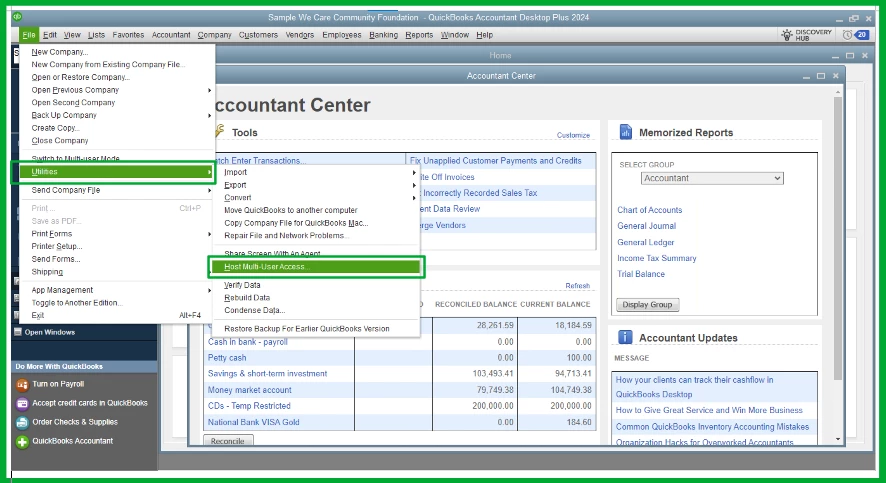Click the Customize link in Tools
This screenshot has width=886, height=483.
(x=573, y=136)
